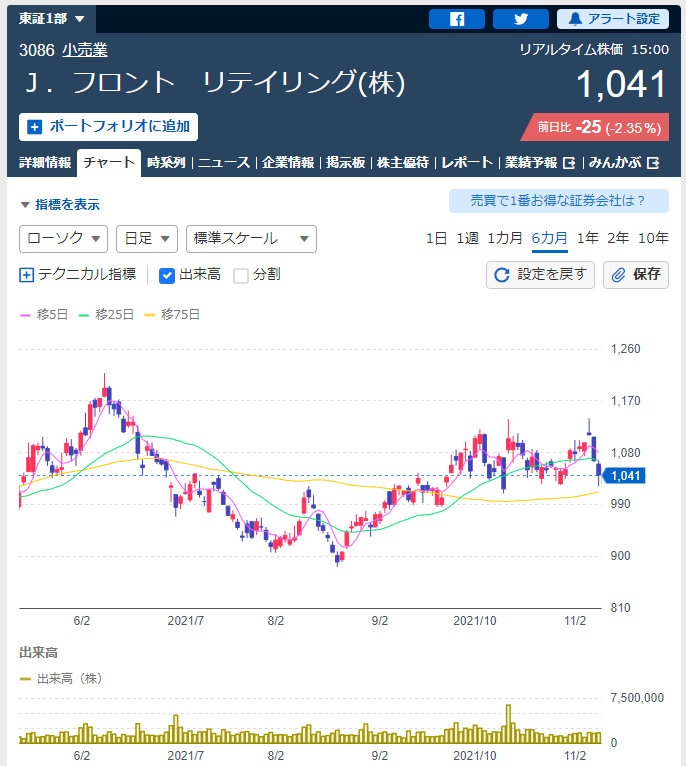The width and height of the screenshot is (686, 766).
Task: Click the tallest volume bar in October
Action: tap(509, 723)
